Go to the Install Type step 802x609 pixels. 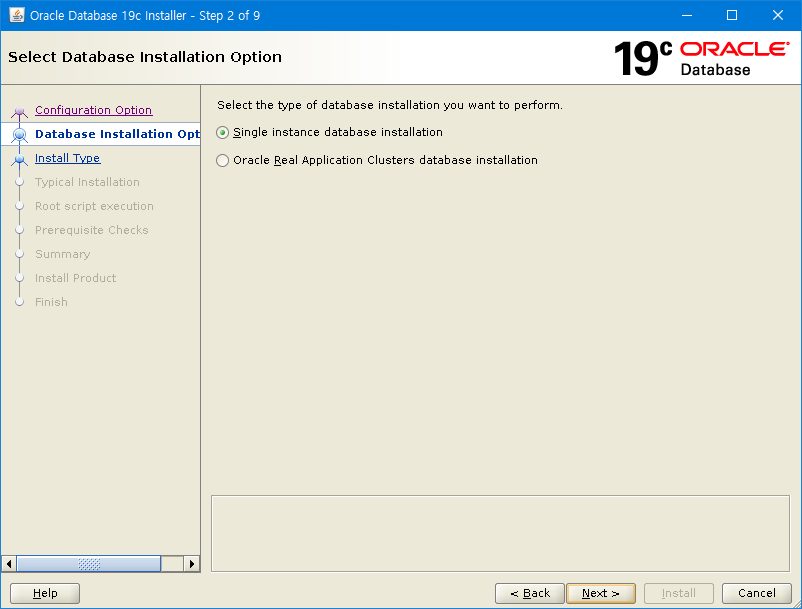point(67,158)
